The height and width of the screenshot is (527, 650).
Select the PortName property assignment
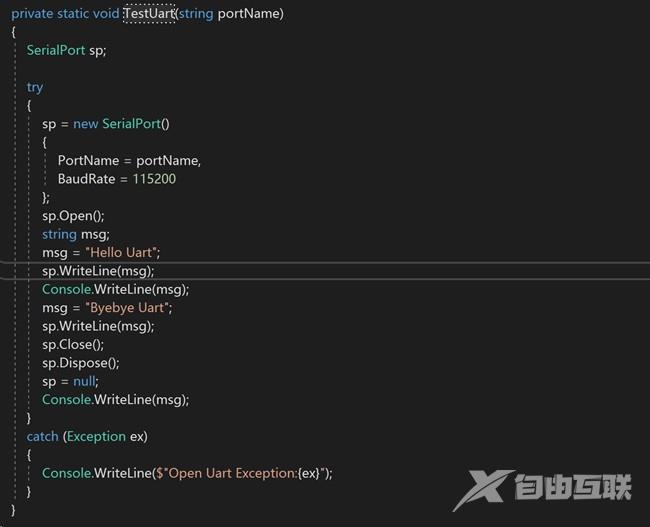(129, 160)
